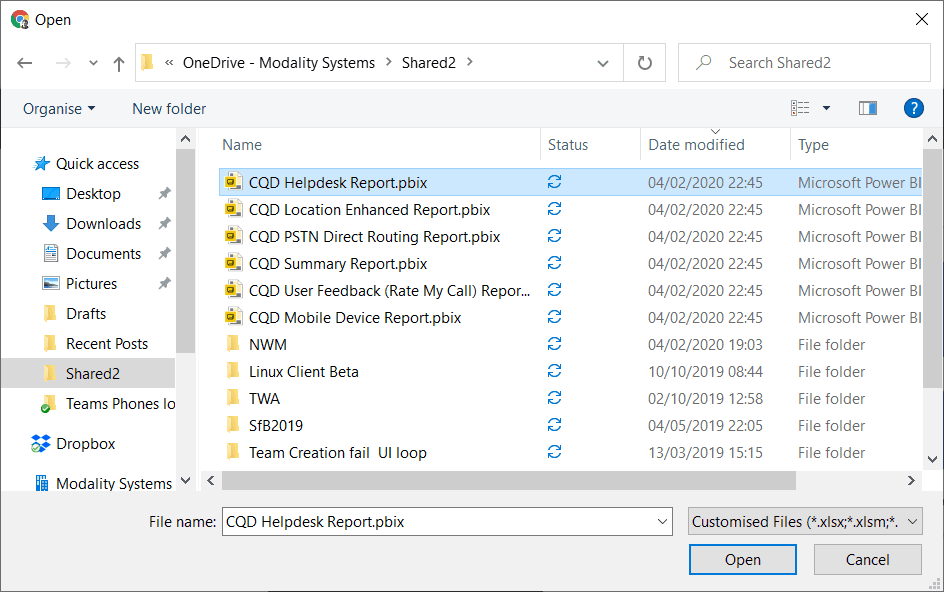944x592 pixels.
Task: Refresh the Shared2 folder listing
Action: click(645, 63)
